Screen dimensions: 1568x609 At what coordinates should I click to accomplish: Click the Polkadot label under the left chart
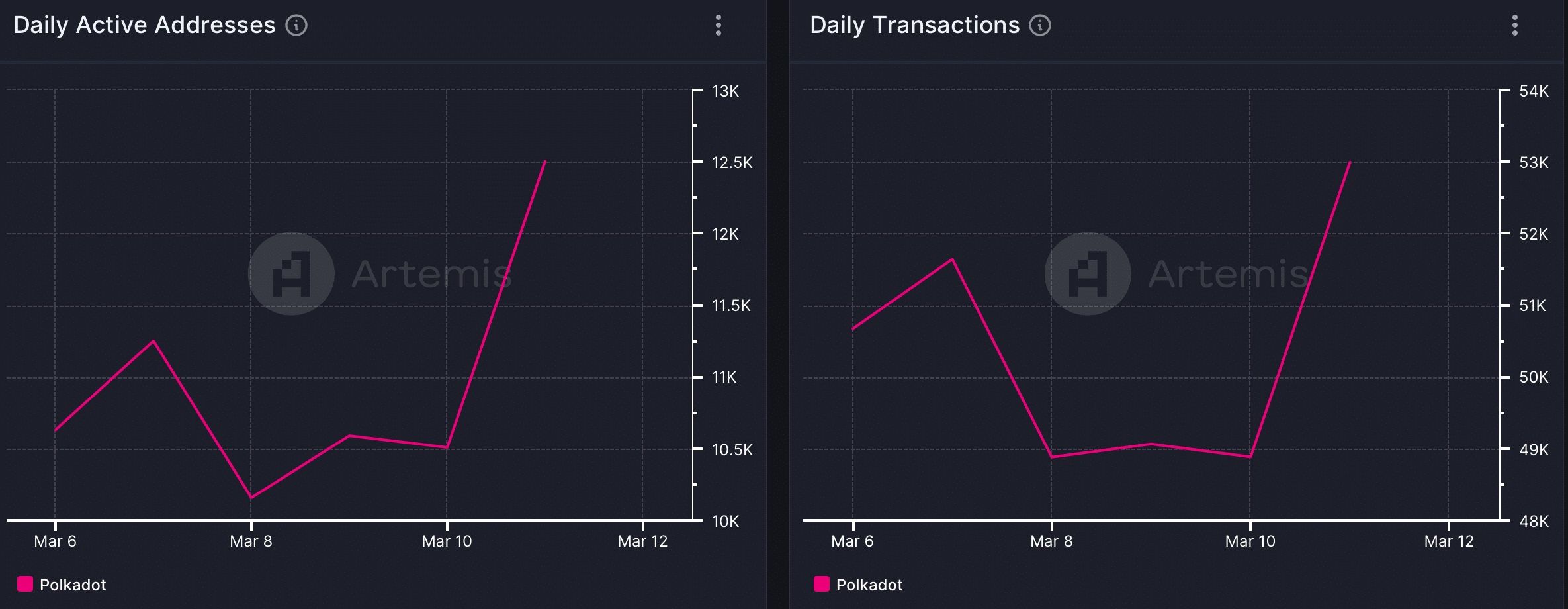(x=73, y=585)
